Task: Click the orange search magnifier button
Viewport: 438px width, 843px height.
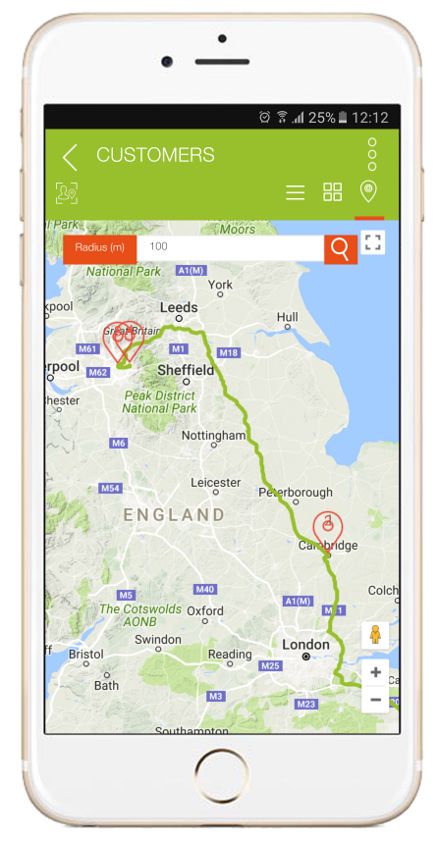Action: [341, 249]
